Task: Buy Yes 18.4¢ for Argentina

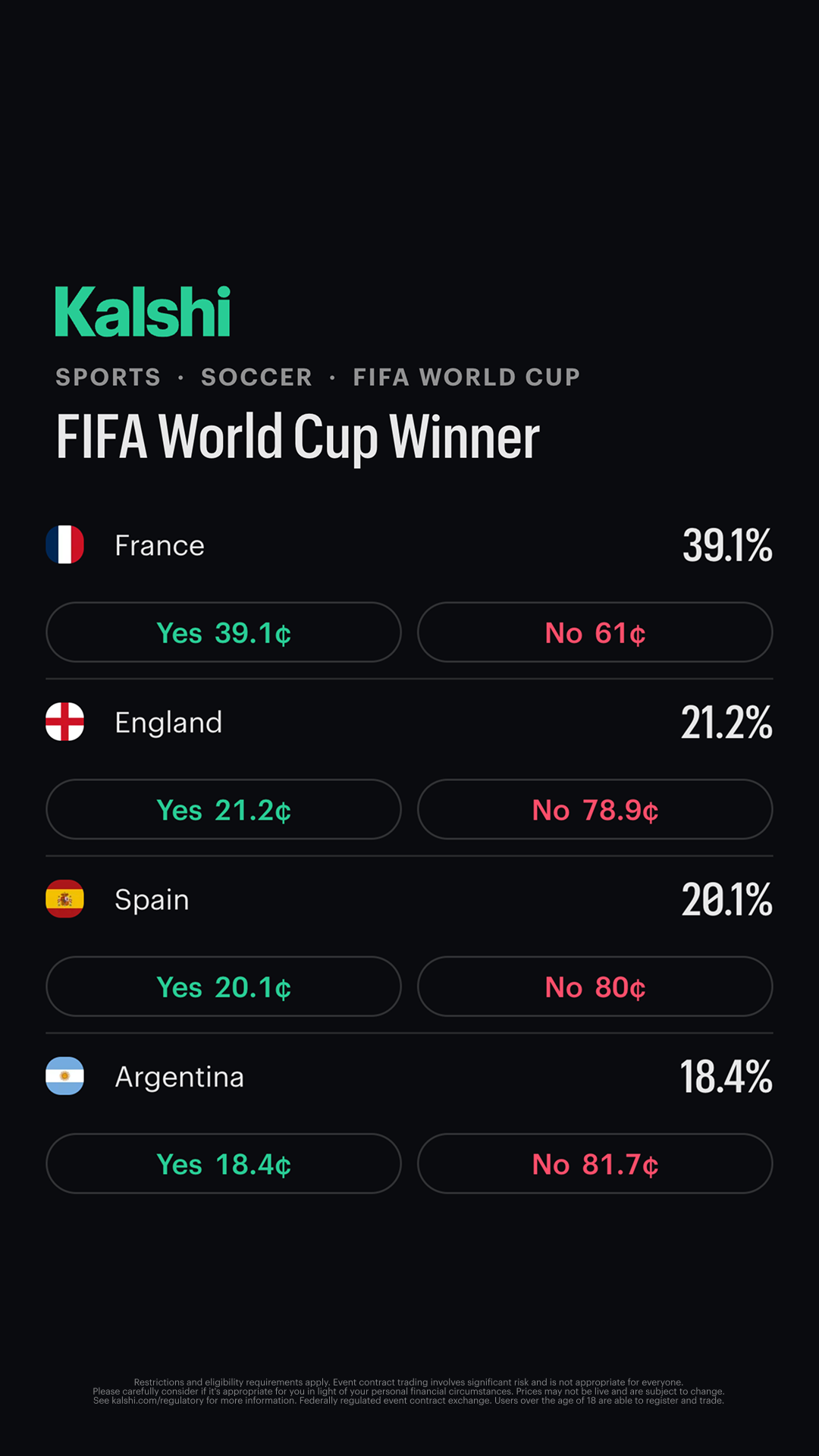Action: click(x=224, y=1163)
